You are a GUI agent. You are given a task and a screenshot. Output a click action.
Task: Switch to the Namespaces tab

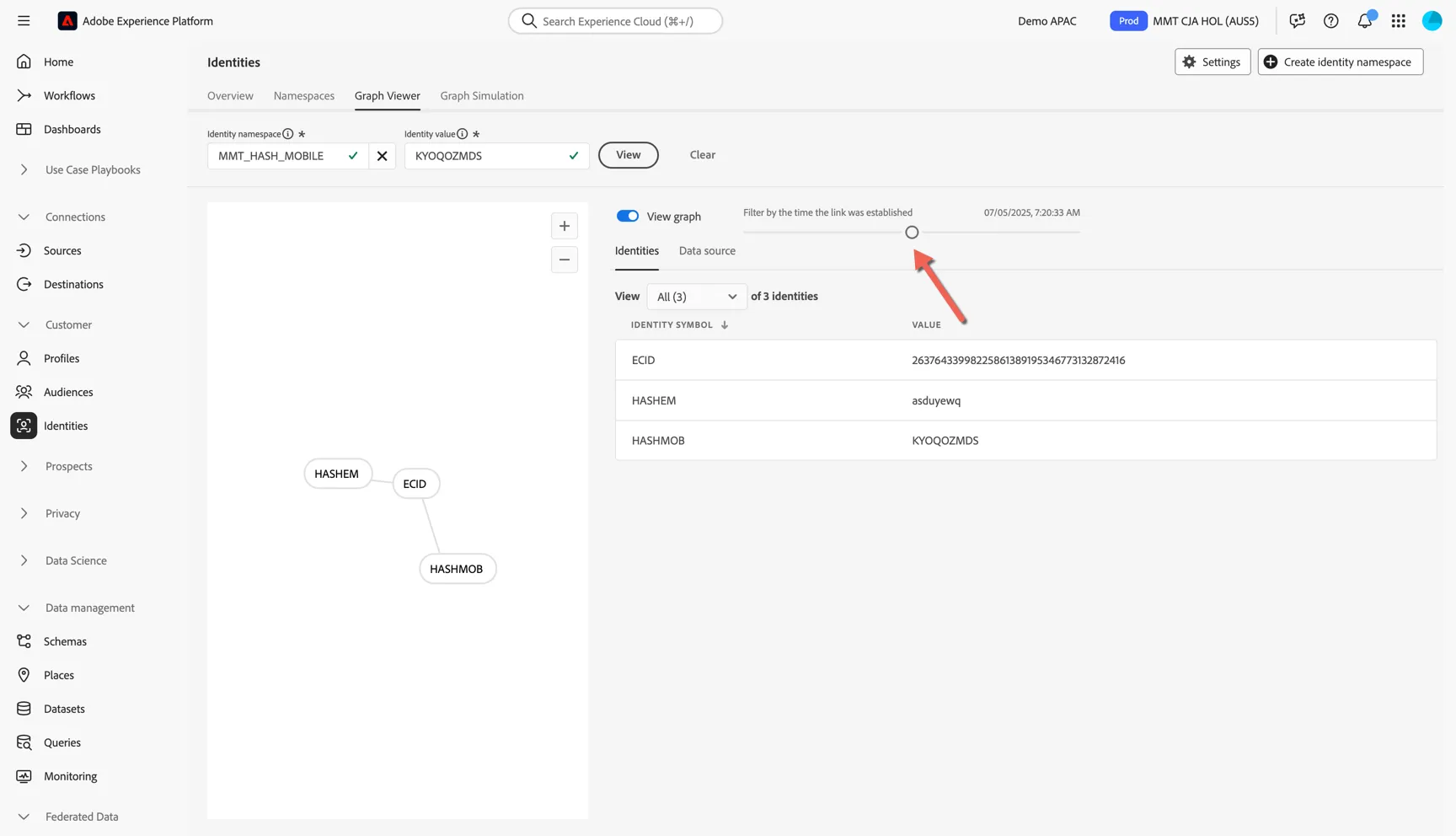point(304,96)
